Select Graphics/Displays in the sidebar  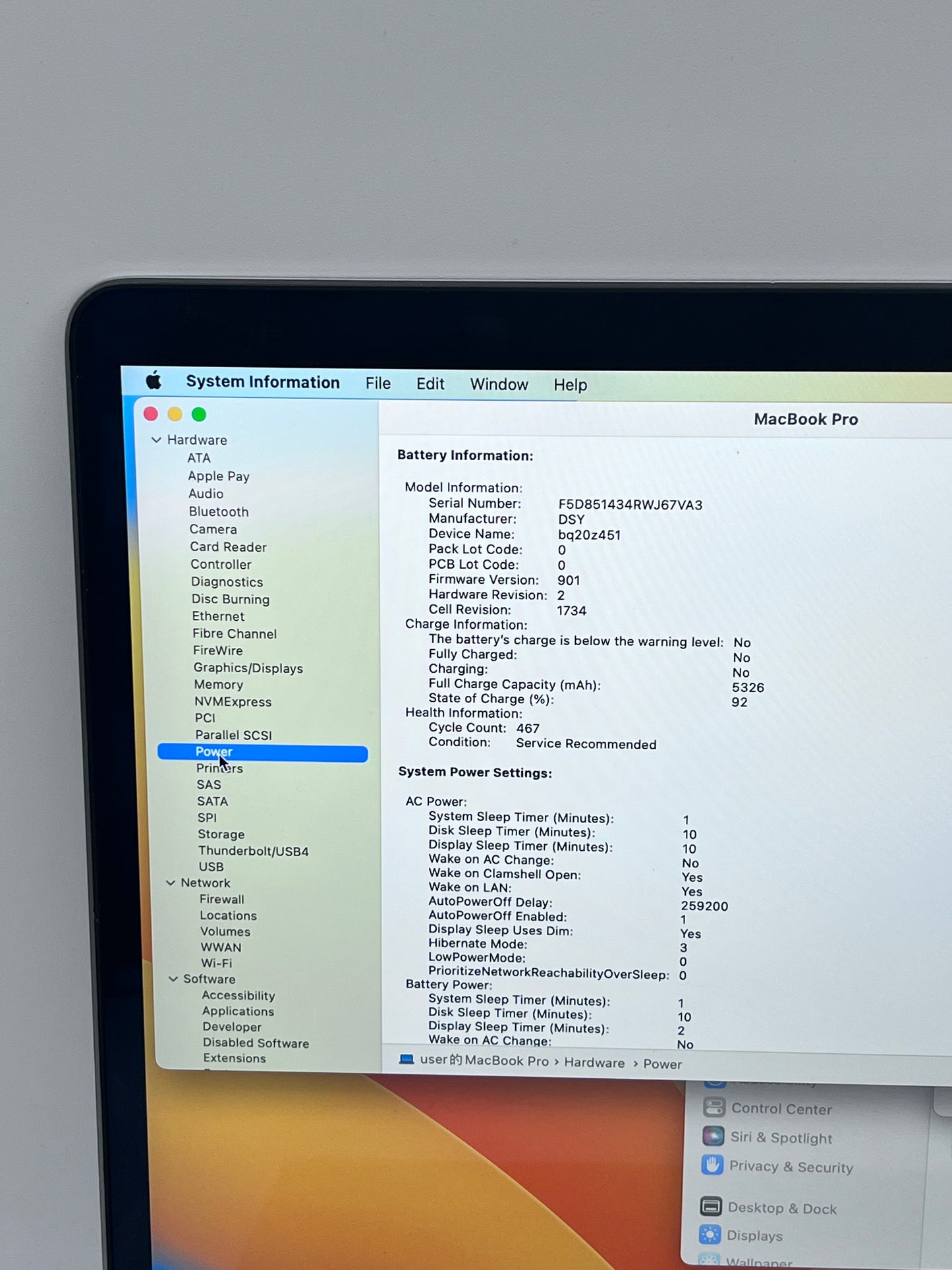point(248,668)
